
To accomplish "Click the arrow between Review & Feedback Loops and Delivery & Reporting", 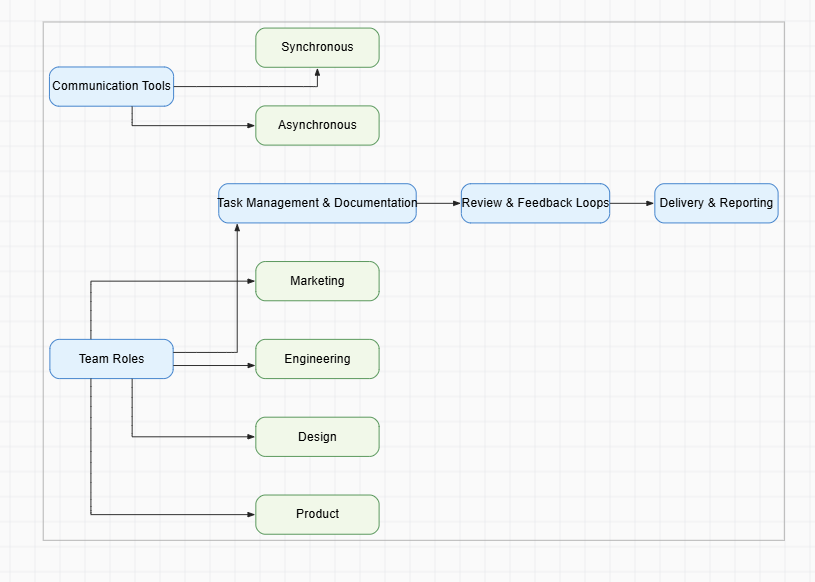I will [632, 203].
